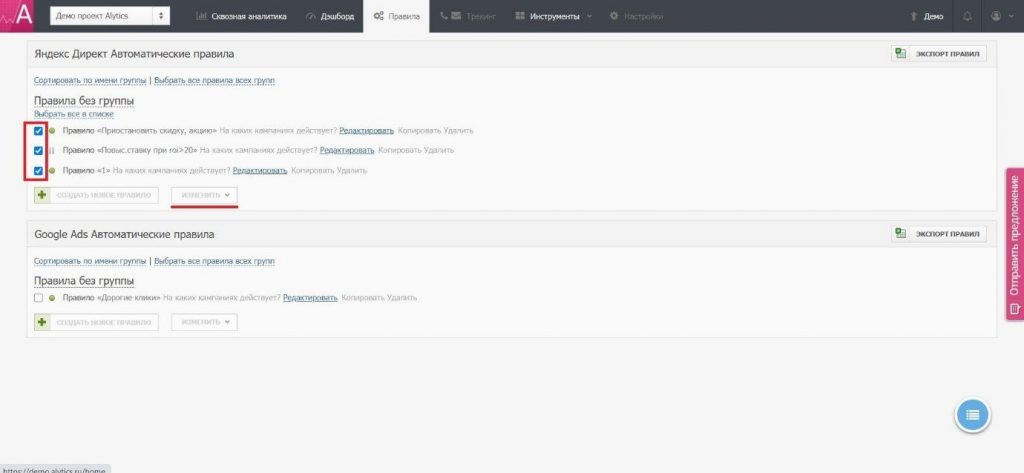Image resolution: width=1024 pixels, height=473 pixels.
Task: Check the rule «Дорогие клики» checkbox
Action: 39,298
